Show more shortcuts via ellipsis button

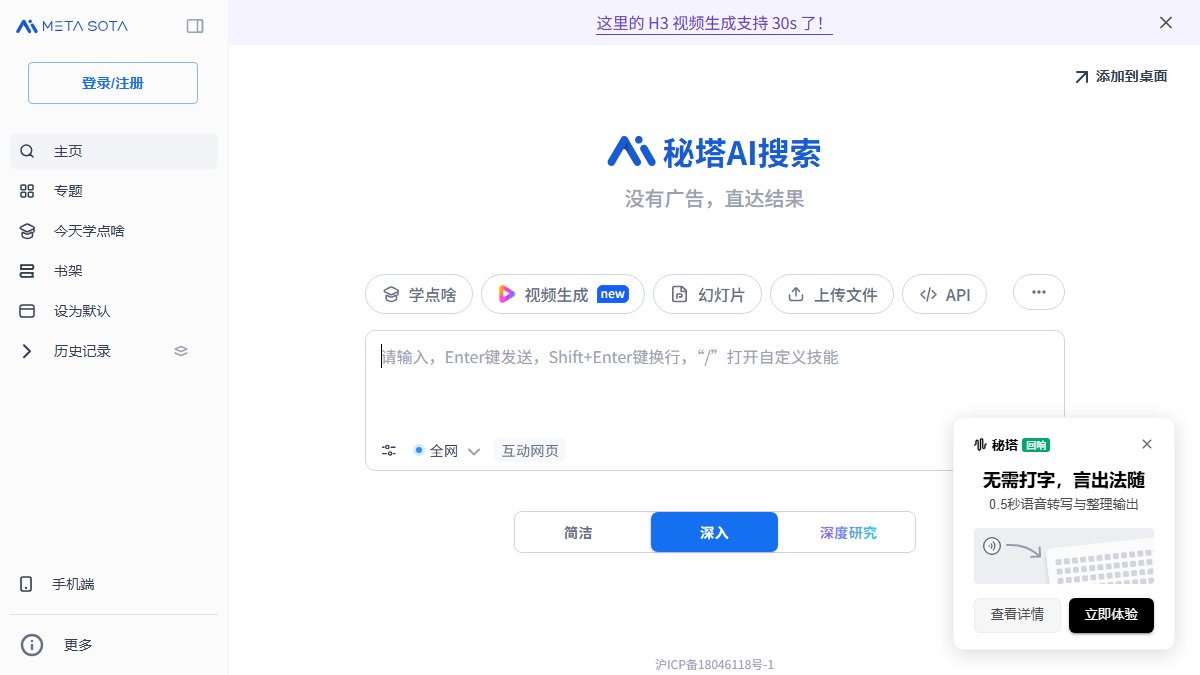coord(1039,292)
